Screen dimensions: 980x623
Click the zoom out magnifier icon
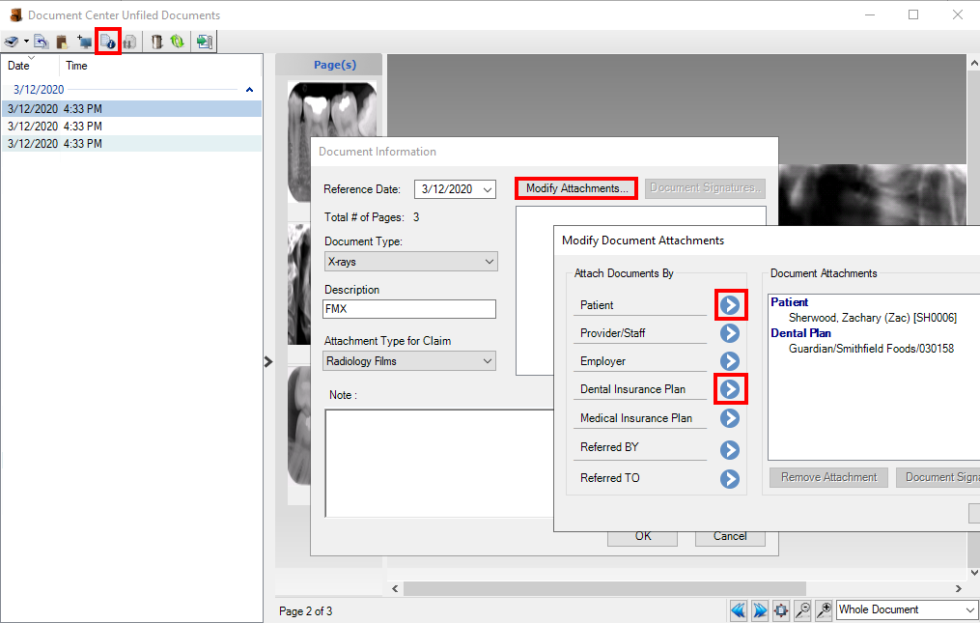tap(802, 610)
